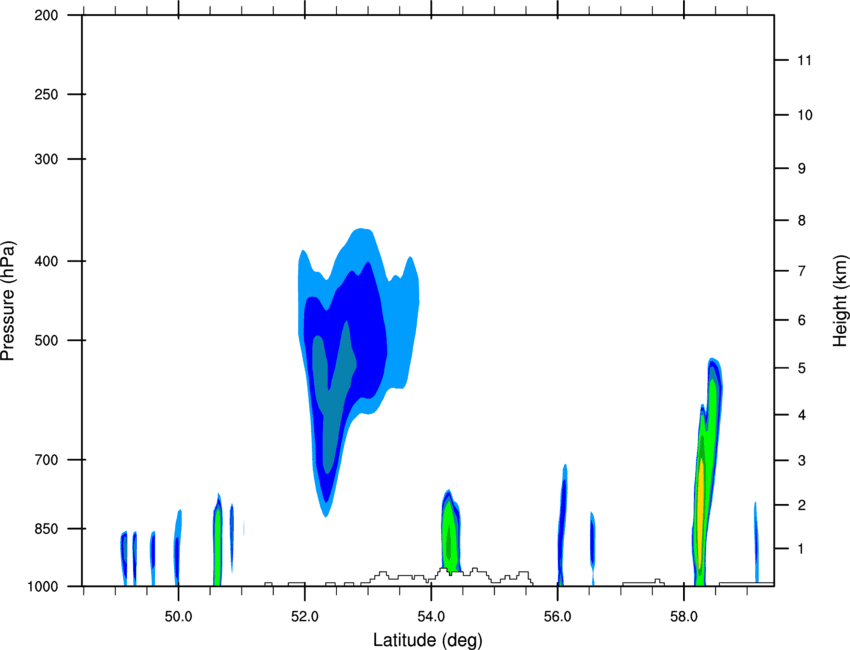This screenshot has height=650, width=850.
Task: Click the 5 km height label
Action: click(x=801, y=368)
